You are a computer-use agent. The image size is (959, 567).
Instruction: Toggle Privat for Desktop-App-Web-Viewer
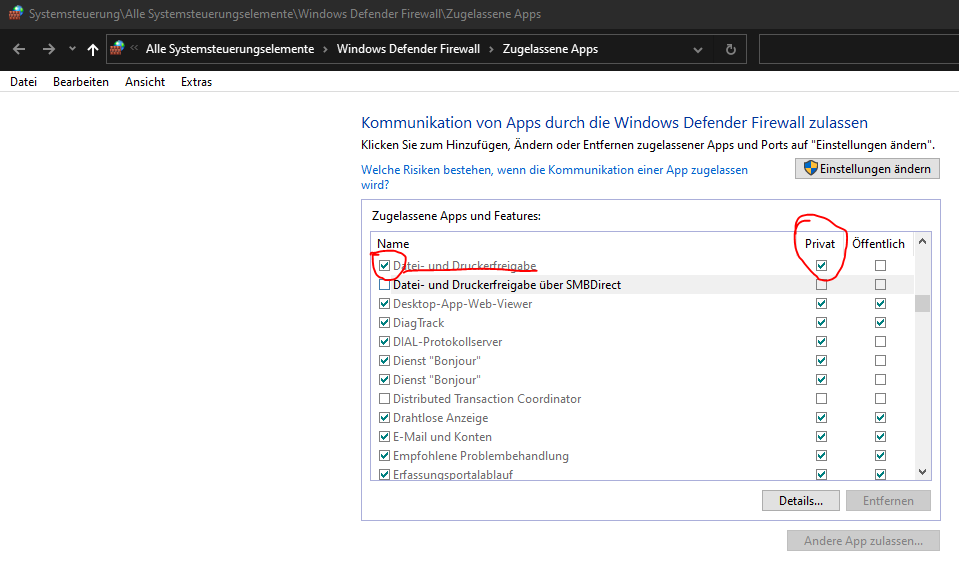pyautogui.click(x=821, y=303)
